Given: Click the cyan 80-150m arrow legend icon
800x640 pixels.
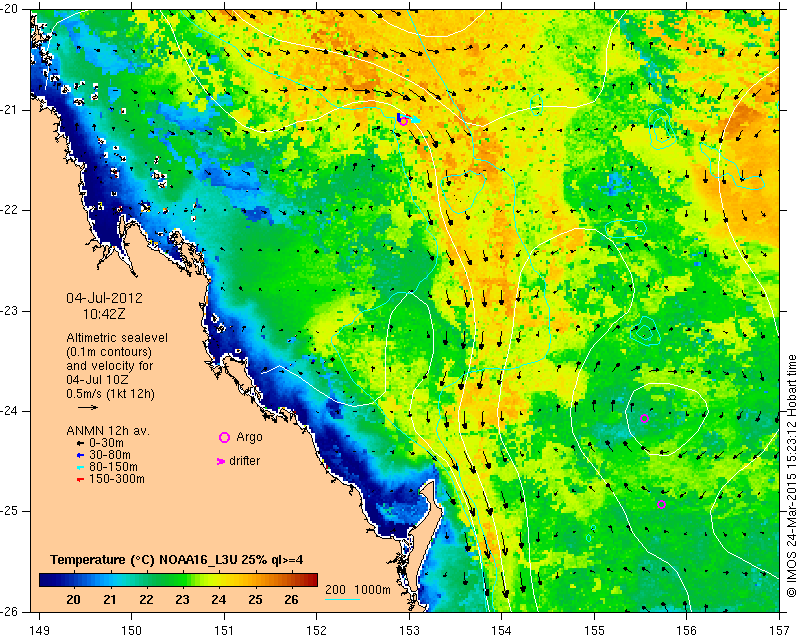Looking at the screenshot, I should (80, 467).
